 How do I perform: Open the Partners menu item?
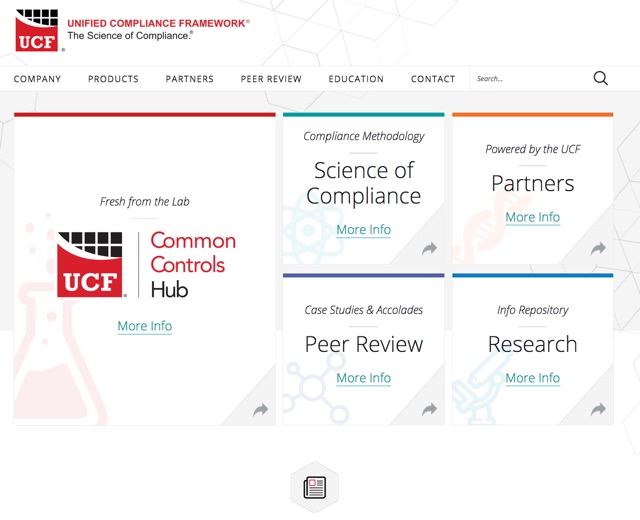coord(189,79)
